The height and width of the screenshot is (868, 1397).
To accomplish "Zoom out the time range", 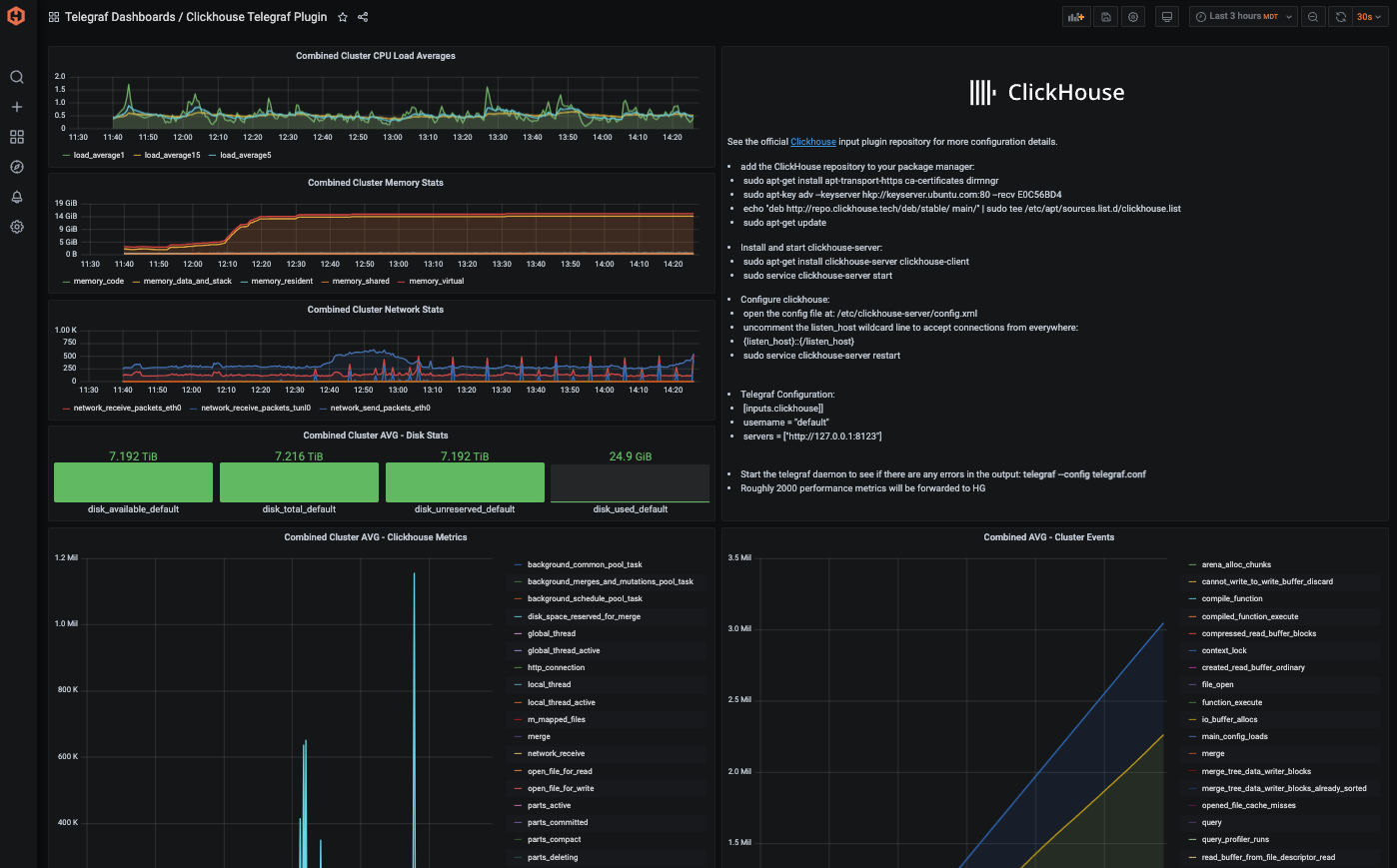I will [x=1313, y=17].
